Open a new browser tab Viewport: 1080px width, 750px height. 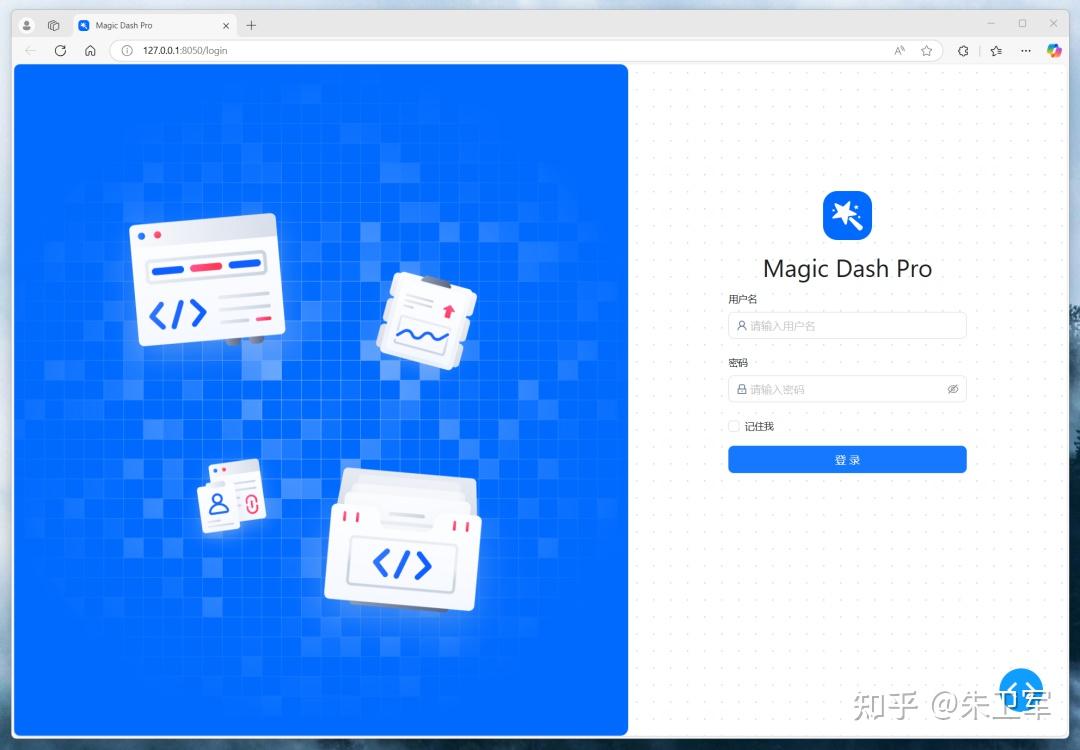(x=250, y=24)
